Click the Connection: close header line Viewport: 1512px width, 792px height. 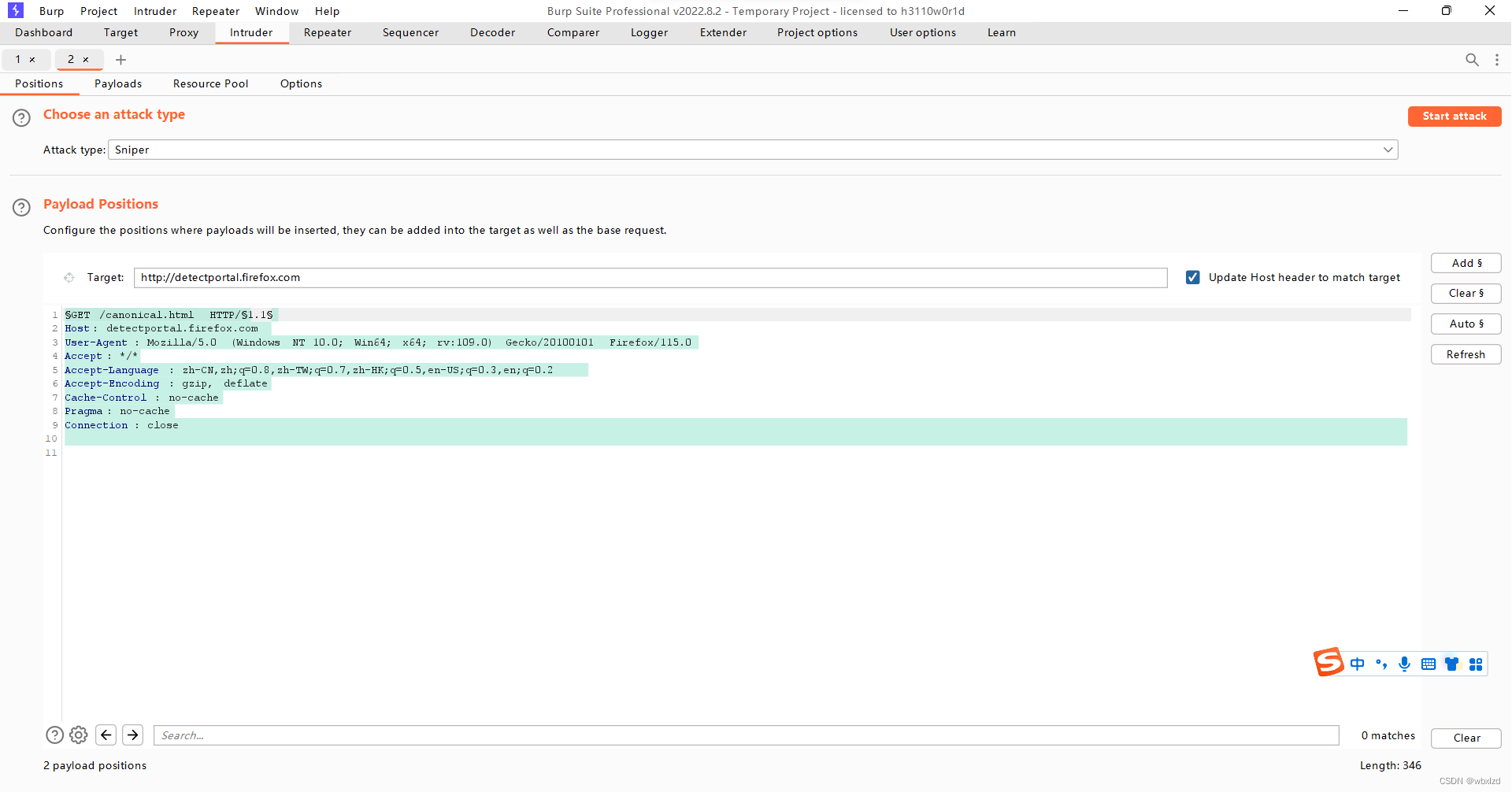point(121,425)
